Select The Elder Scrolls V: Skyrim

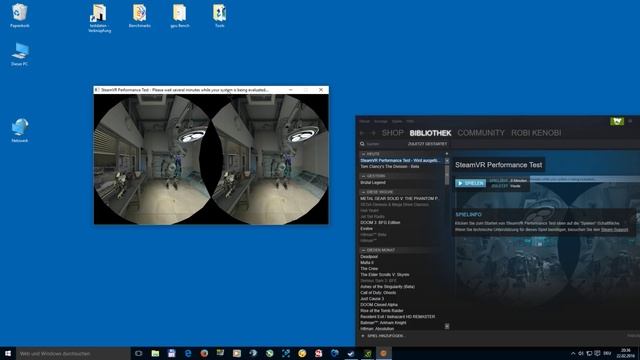pos(384,275)
